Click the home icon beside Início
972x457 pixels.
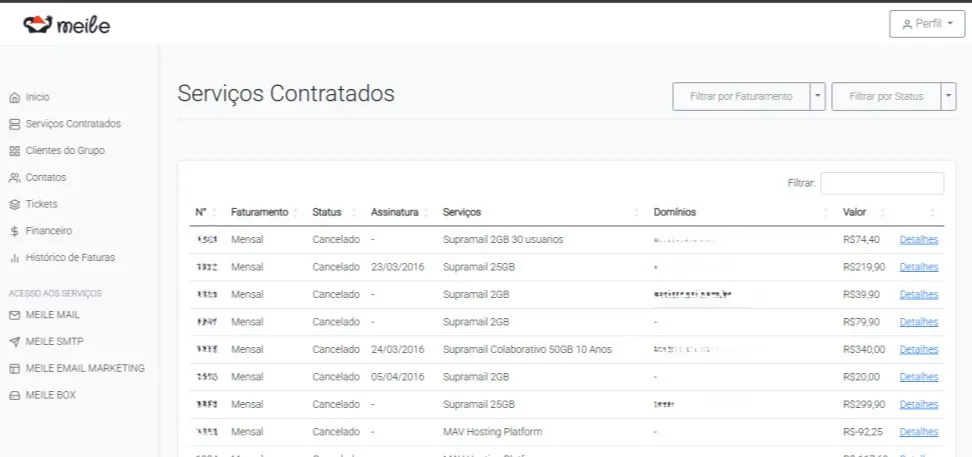coord(15,97)
